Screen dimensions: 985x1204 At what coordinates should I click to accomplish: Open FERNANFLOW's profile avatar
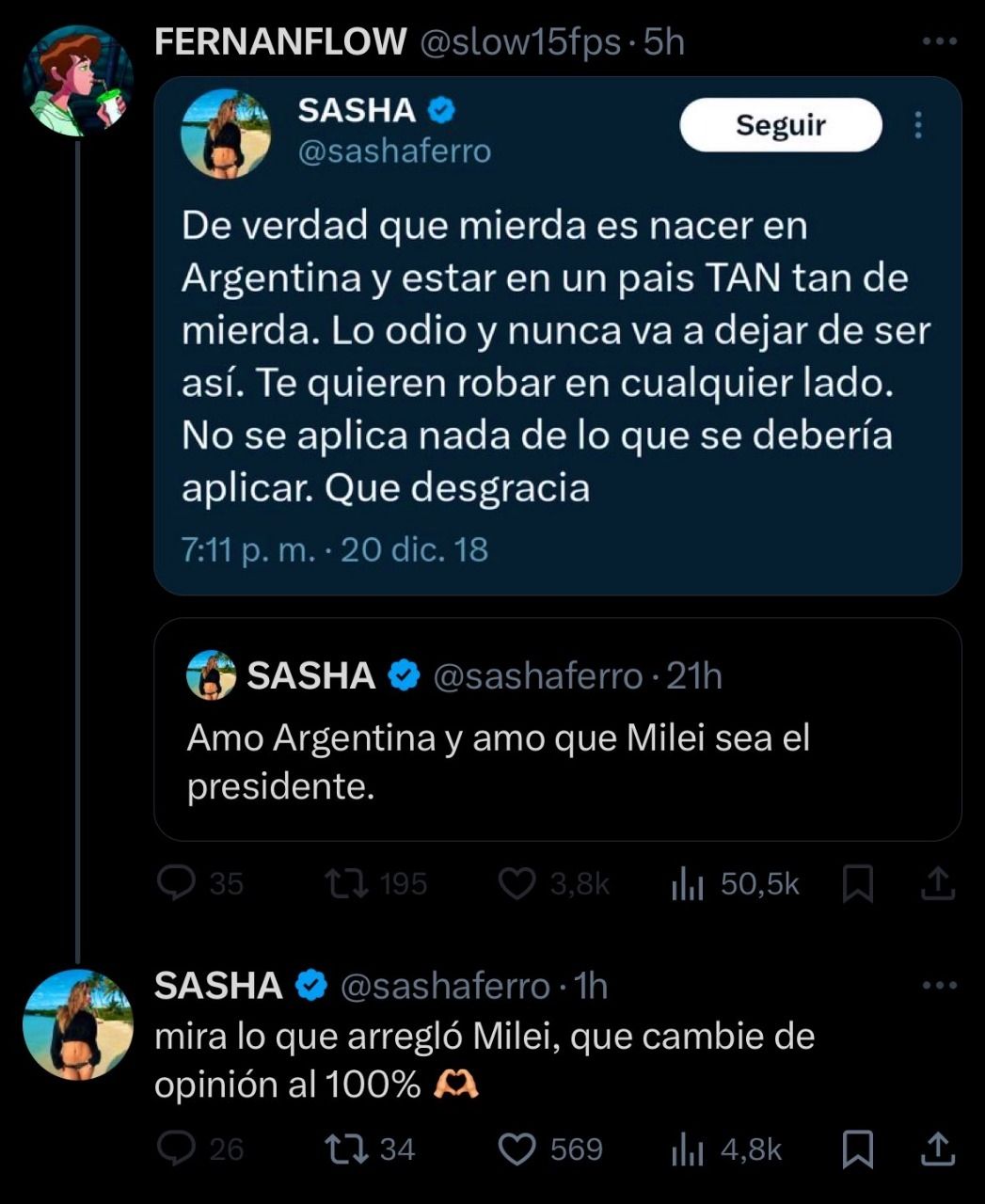(x=77, y=81)
